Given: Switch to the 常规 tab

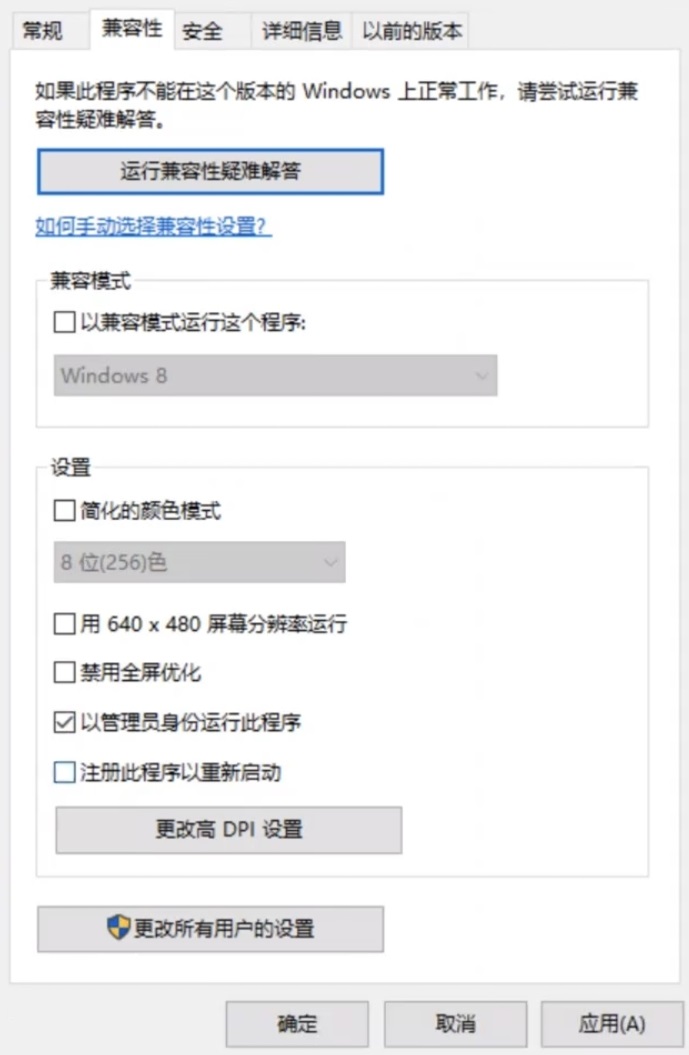Looking at the screenshot, I should point(43,31).
